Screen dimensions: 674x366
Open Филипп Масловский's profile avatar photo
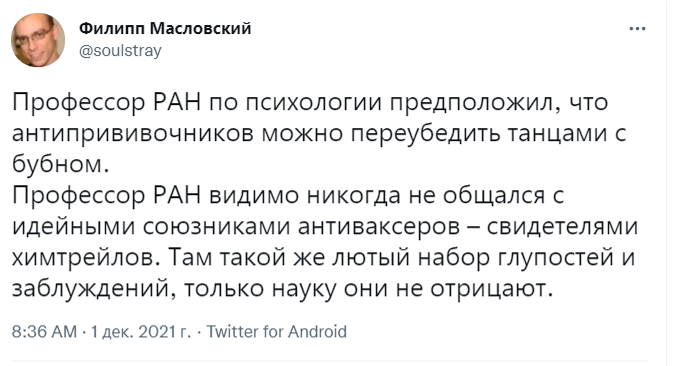pos(38,40)
